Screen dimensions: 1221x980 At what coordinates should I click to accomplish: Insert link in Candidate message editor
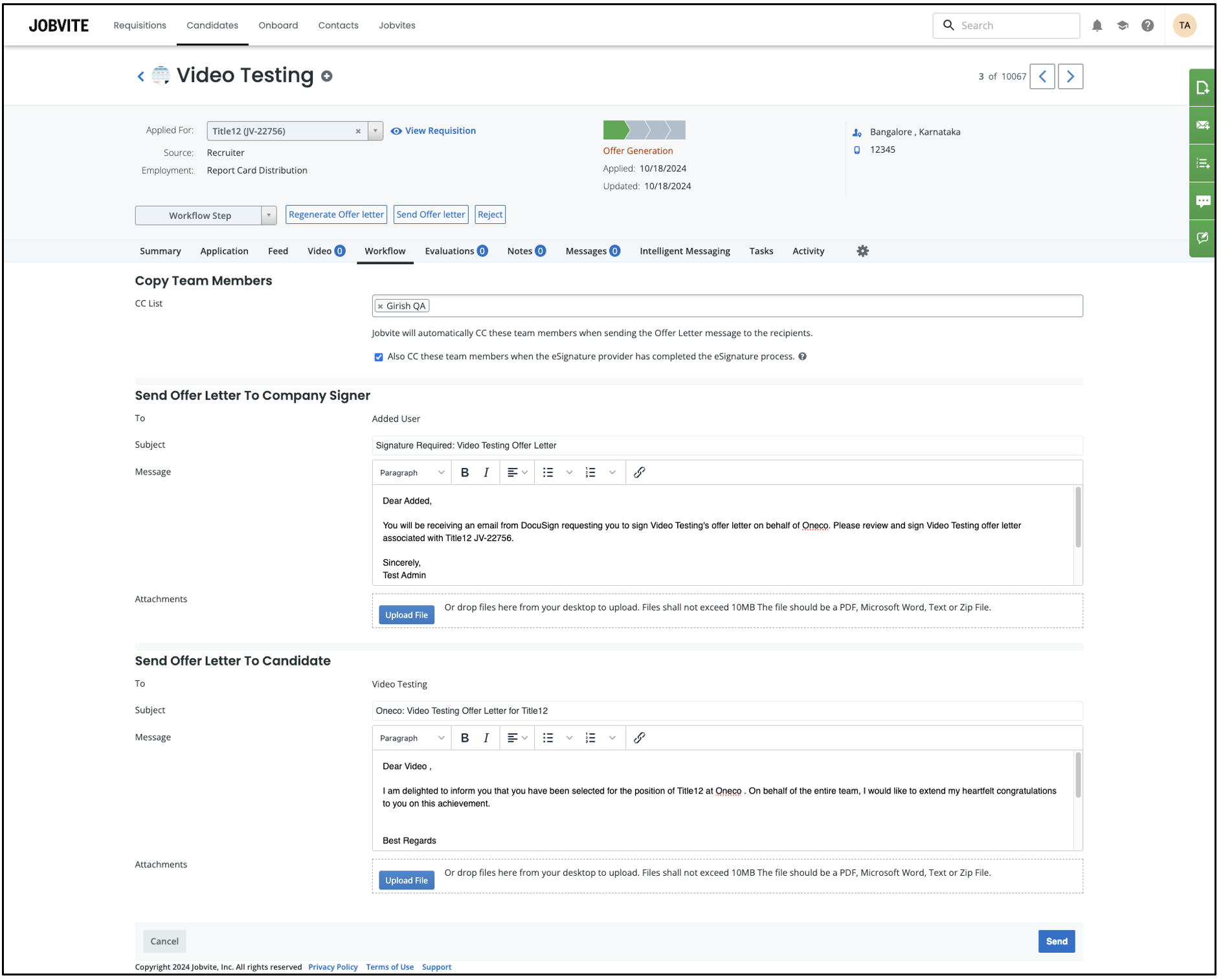point(639,738)
